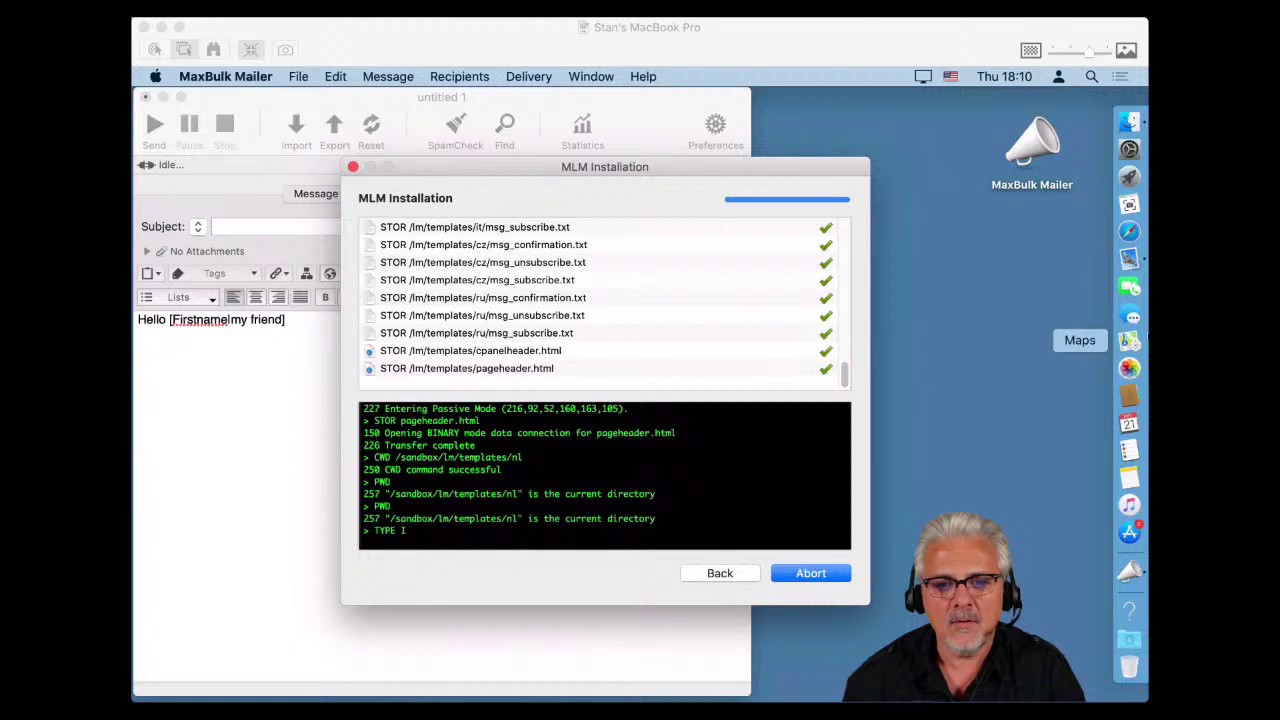Image resolution: width=1280 pixels, height=720 pixels.
Task: Click the Export up-arrow icon
Action: pyautogui.click(x=334, y=124)
